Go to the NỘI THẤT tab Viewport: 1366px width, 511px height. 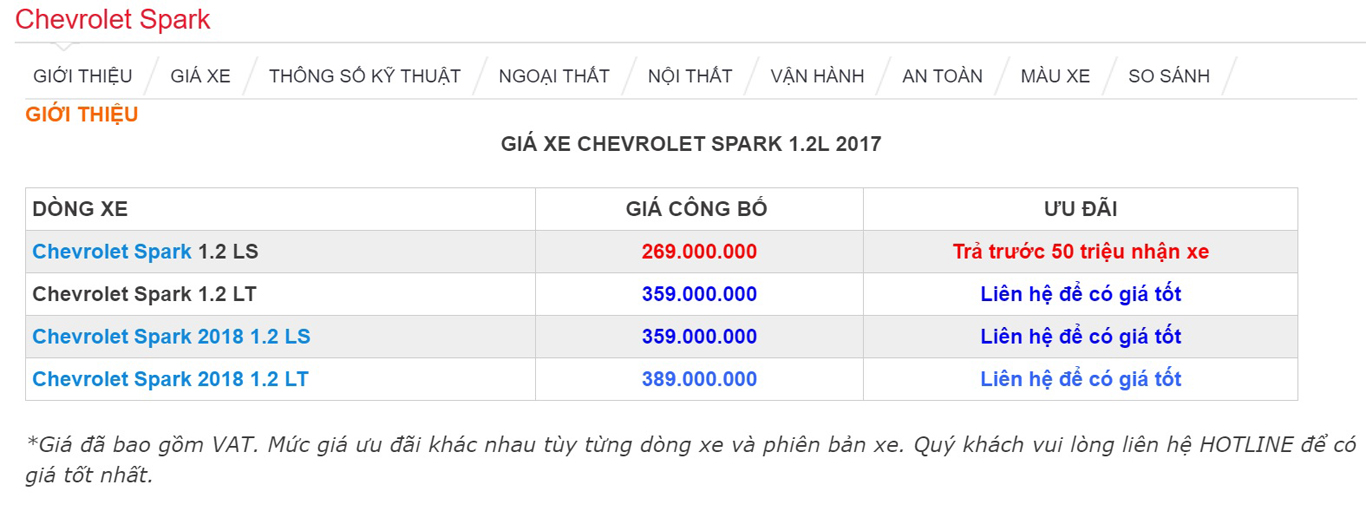click(689, 76)
